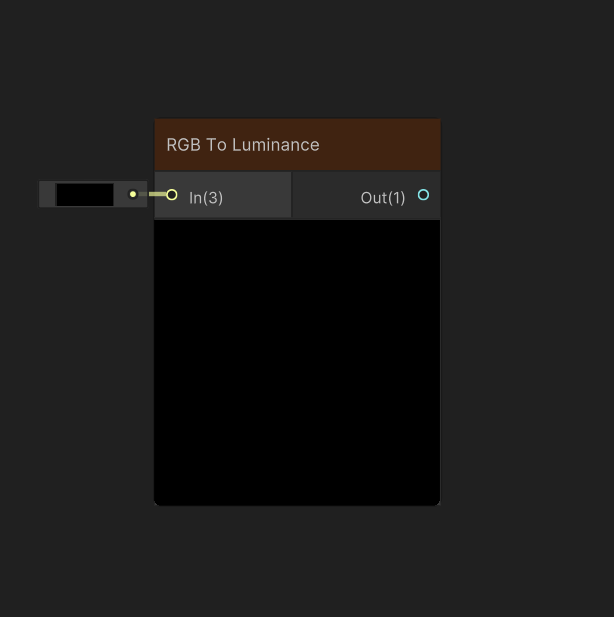Image resolution: width=614 pixels, height=617 pixels.
Task: Select the yellow edge connecting to In(3)
Action: [x=157, y=194]
